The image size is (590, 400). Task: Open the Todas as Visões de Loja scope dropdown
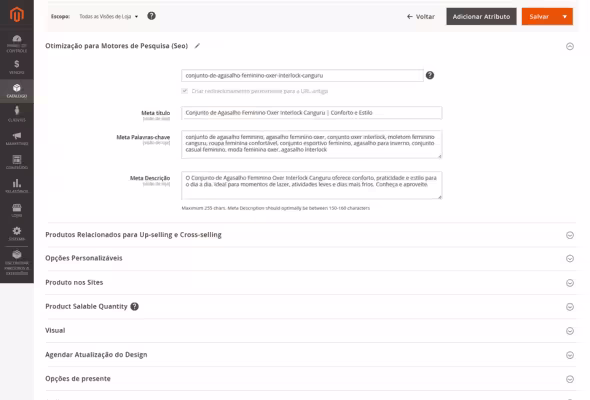[108, 17]
